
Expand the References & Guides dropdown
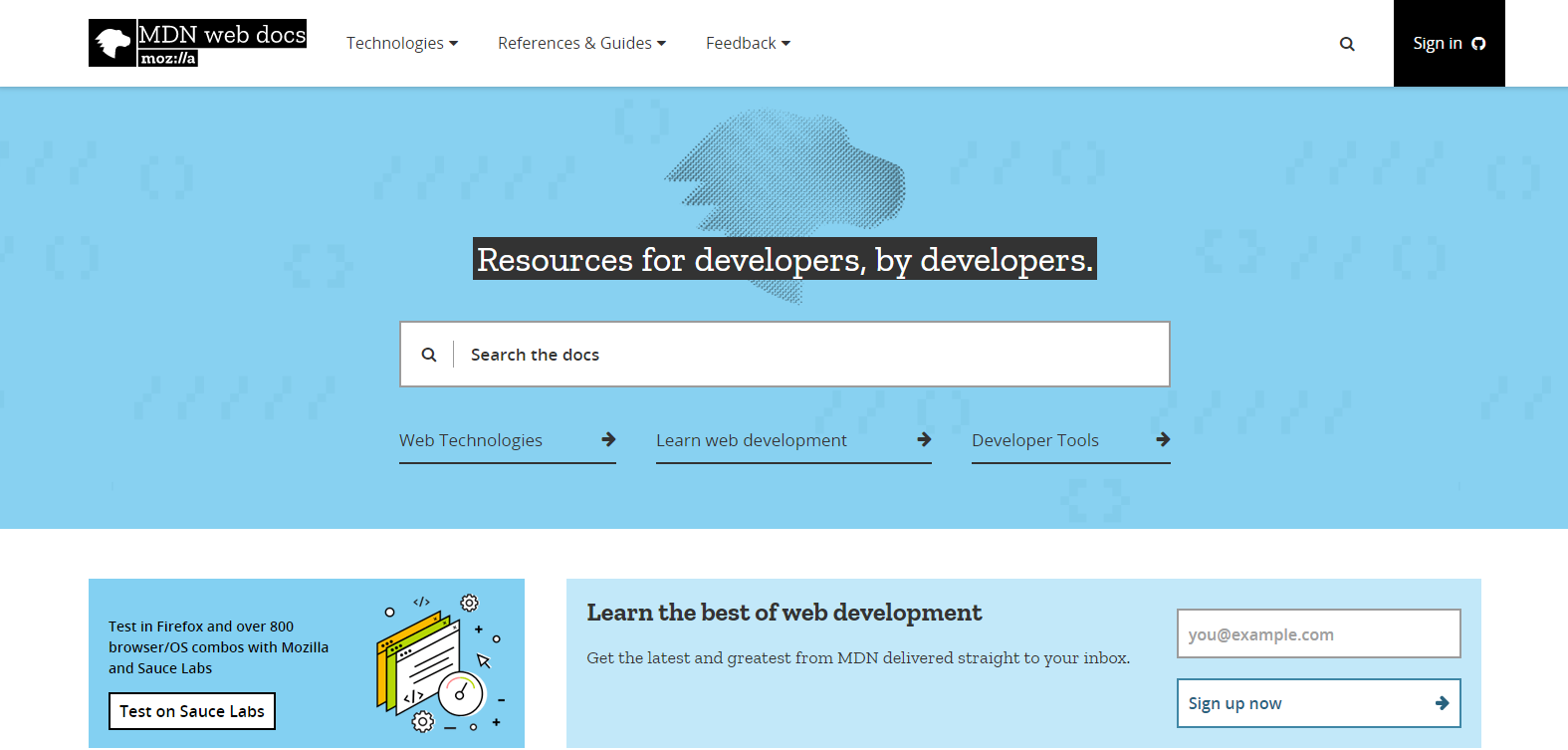coord(582,44)
